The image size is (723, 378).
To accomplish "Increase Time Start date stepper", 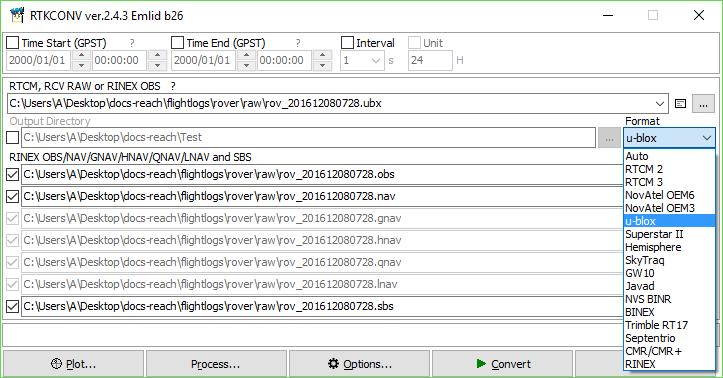I will (81, 56).
